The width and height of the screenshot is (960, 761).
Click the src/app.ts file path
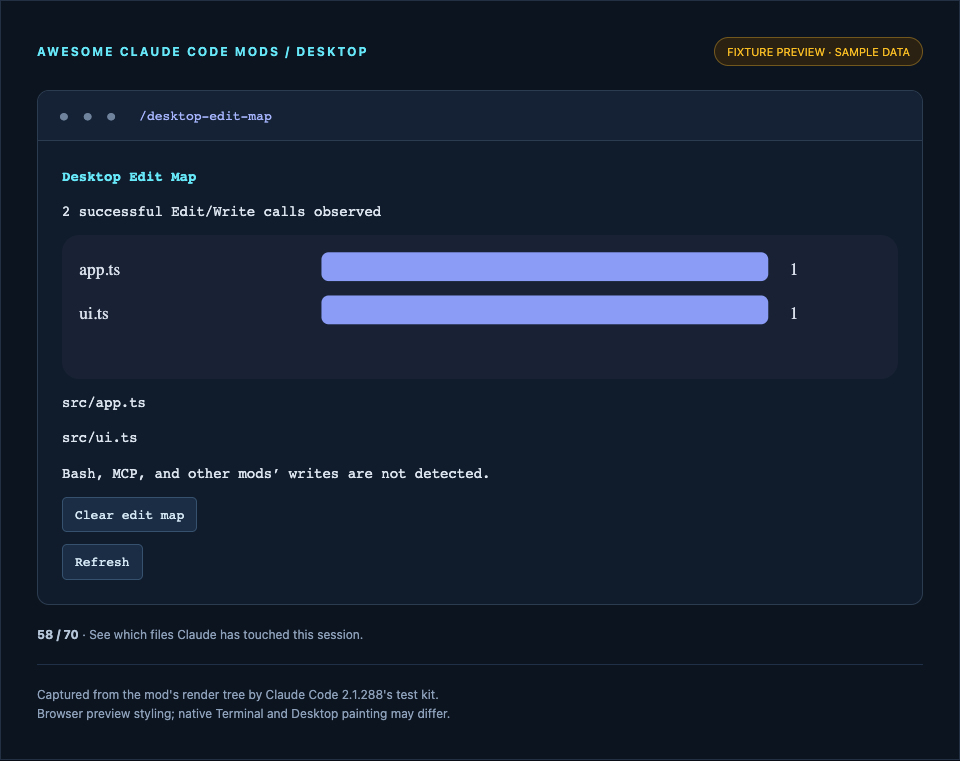pyautogui.click(x=103, y=402)
